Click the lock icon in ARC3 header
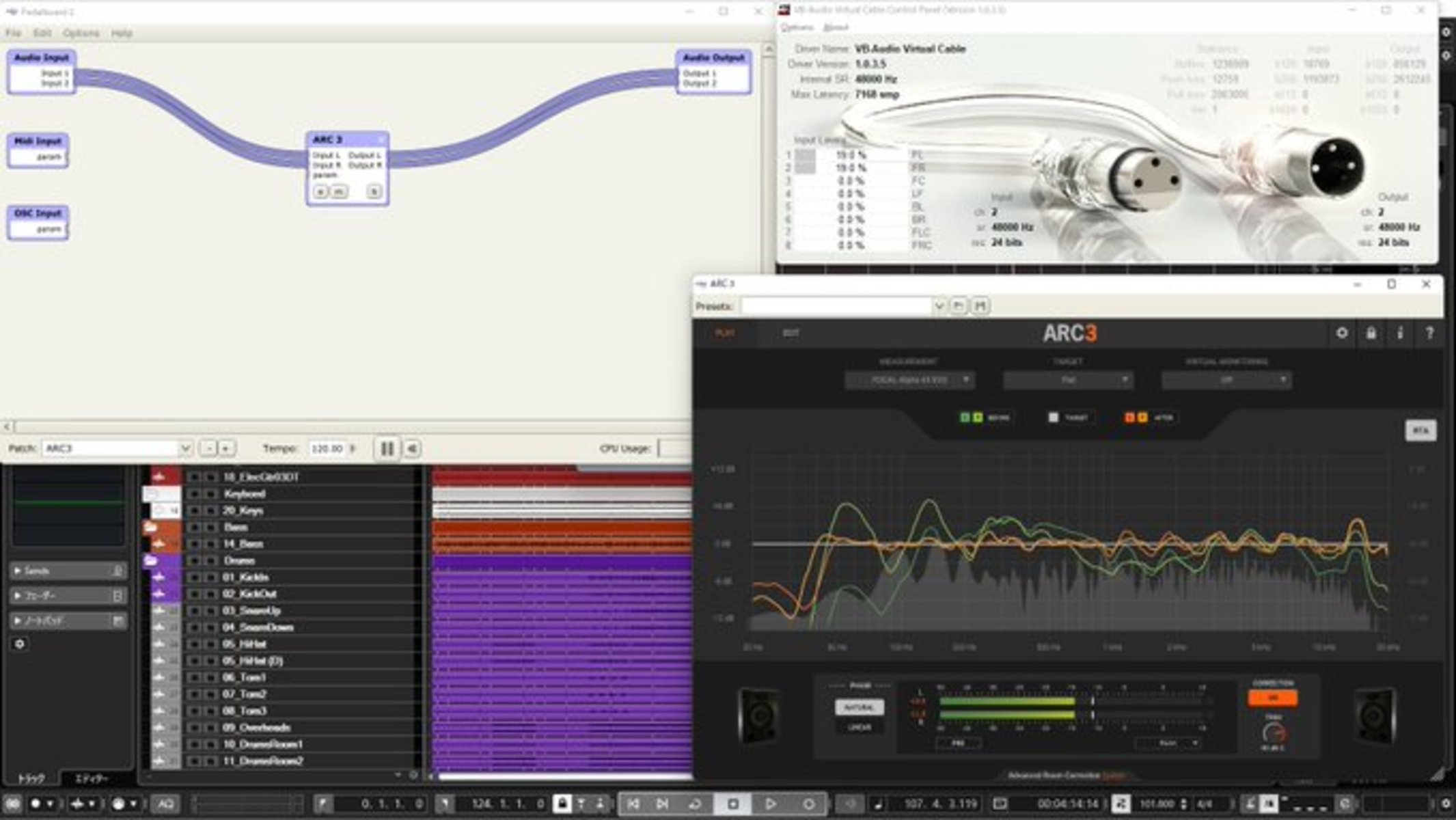 1371,333
